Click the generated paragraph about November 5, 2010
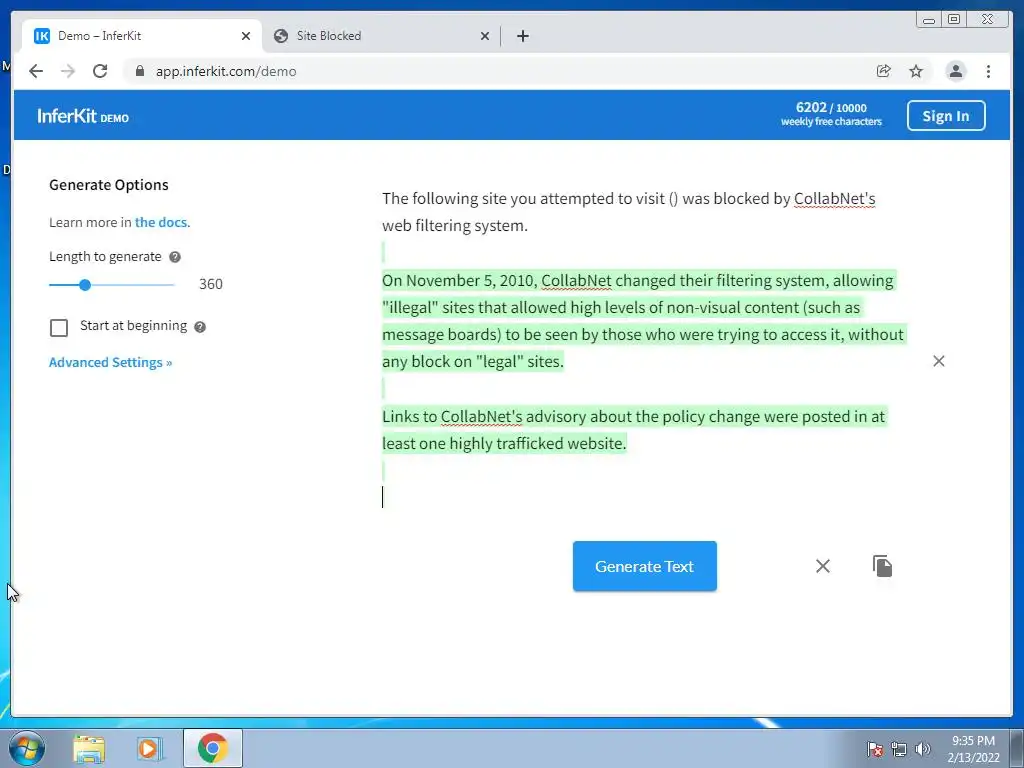This screenshot has width=1024, height=768. coord(643,321)
